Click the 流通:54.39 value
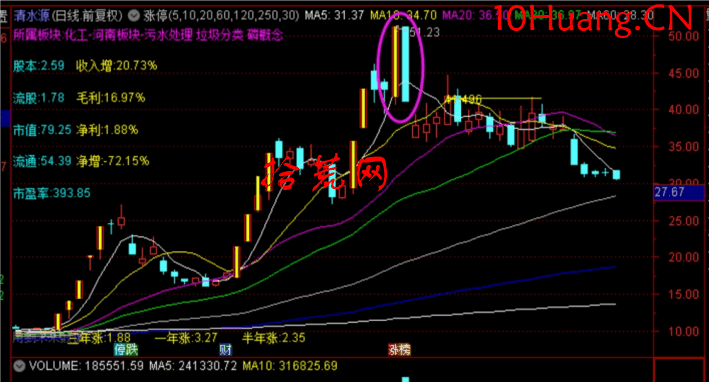709x382 pixels. tap(42, 161)
